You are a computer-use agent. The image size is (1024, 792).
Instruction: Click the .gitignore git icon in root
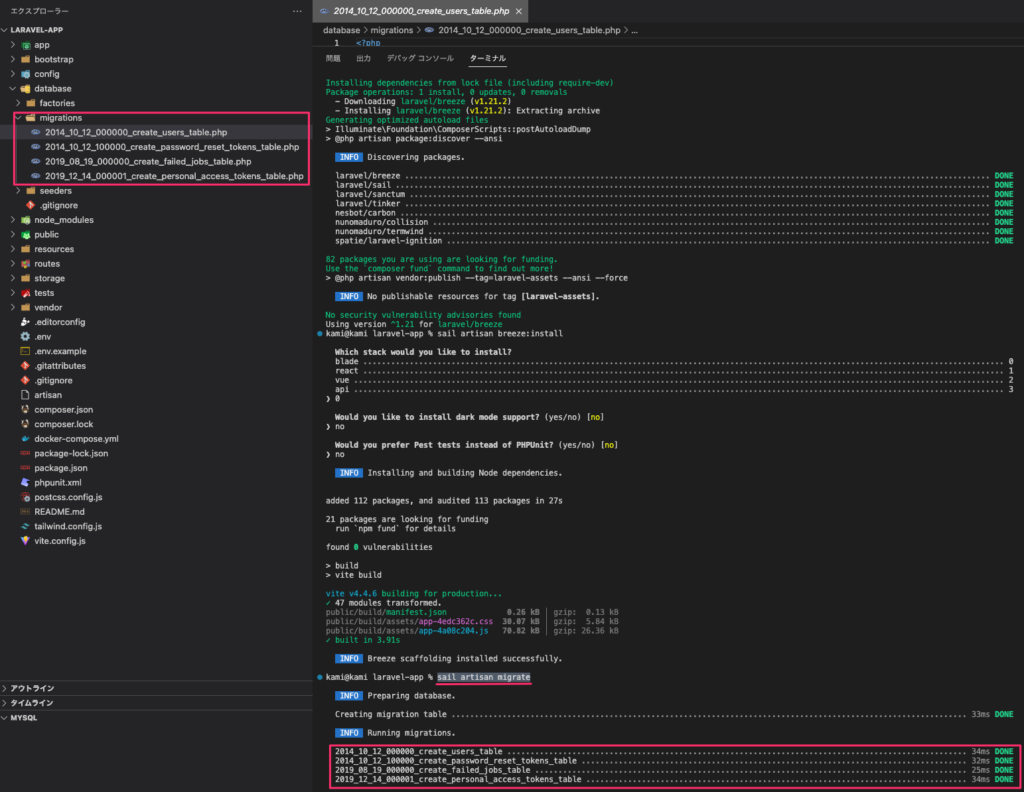[x=25, y=380]
